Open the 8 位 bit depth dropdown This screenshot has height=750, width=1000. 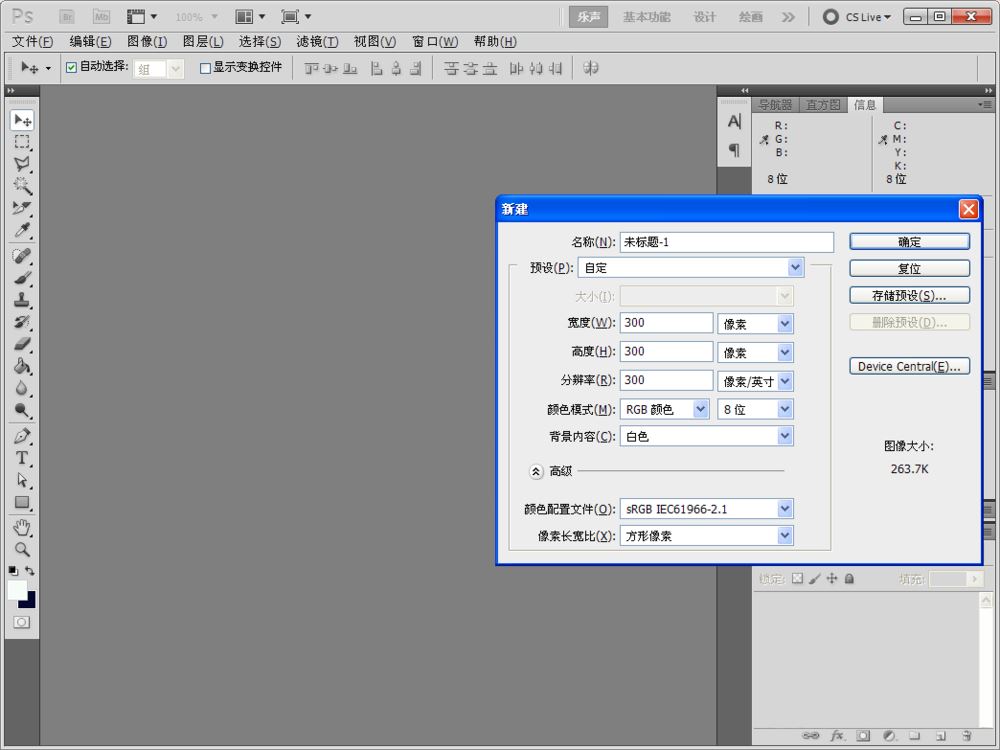(x=784, y=409)
